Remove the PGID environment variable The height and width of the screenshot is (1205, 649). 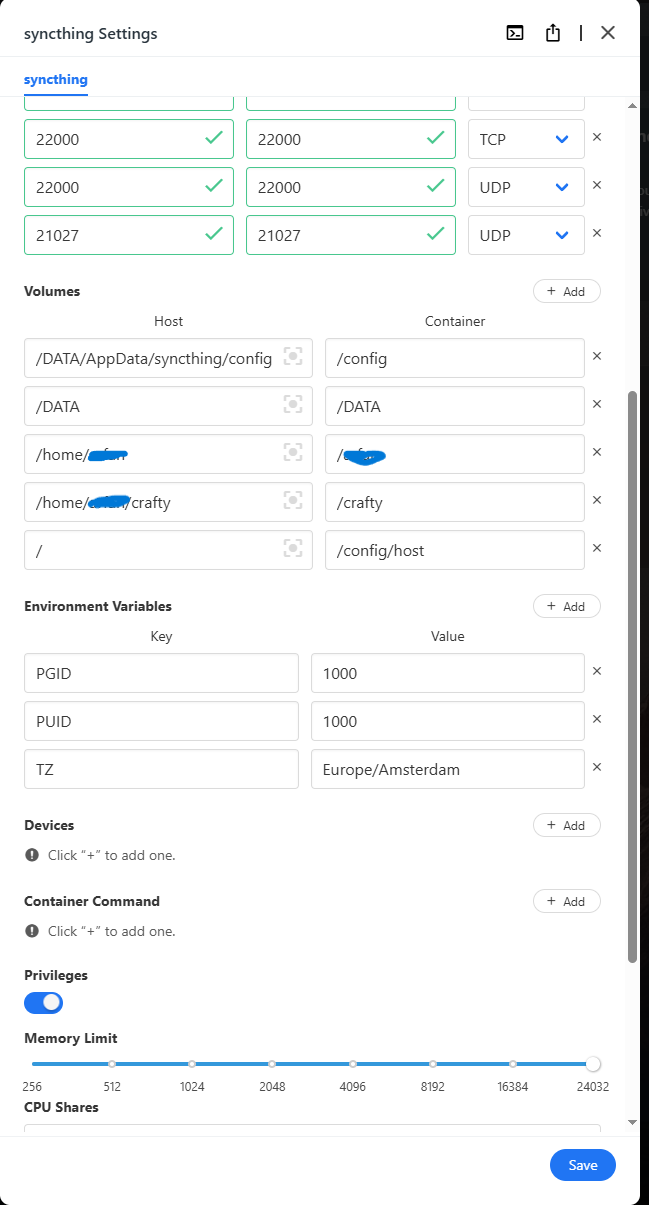click(x=597, y=671)
